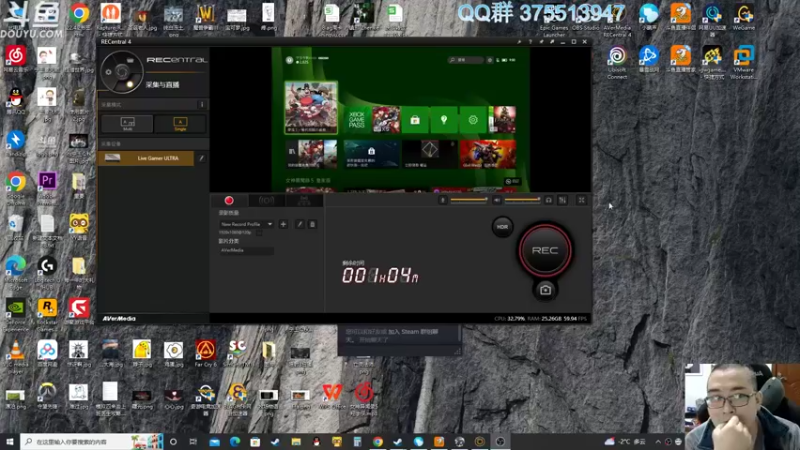800x450 pixels.
Task: Open Overwatch desktop shortcut
Action: pyautogui.click(x=47, y=396)
